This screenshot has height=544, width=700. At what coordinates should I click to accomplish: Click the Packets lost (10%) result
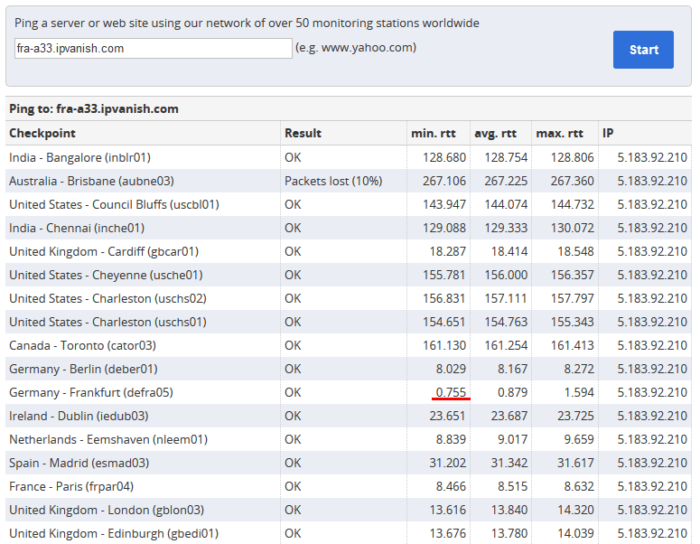pos(333,181)
